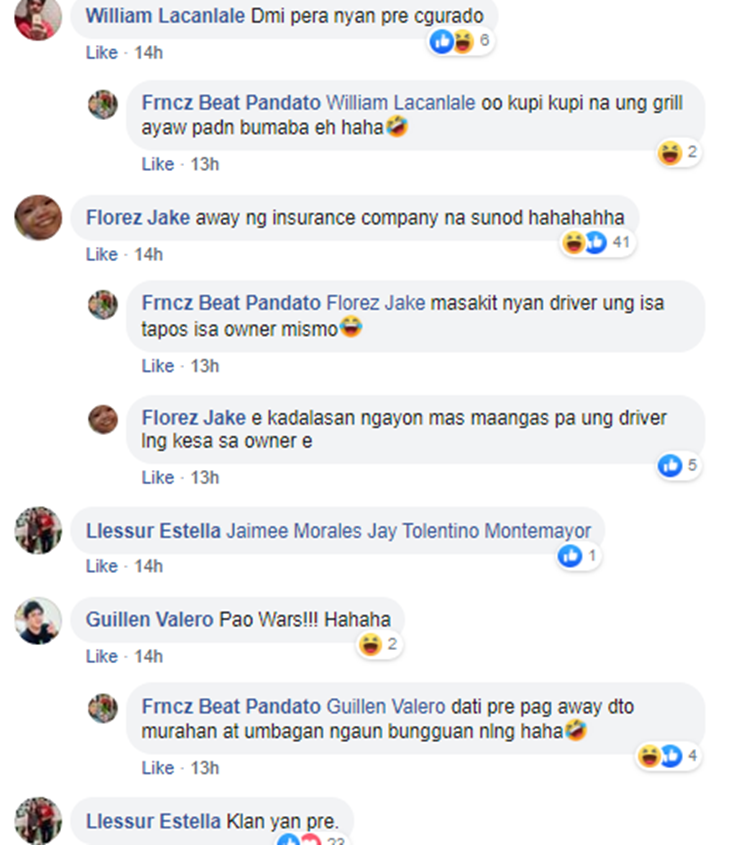
Task: Open Frncz Beat Pandato name in first reply
Action: coord(231,103)
